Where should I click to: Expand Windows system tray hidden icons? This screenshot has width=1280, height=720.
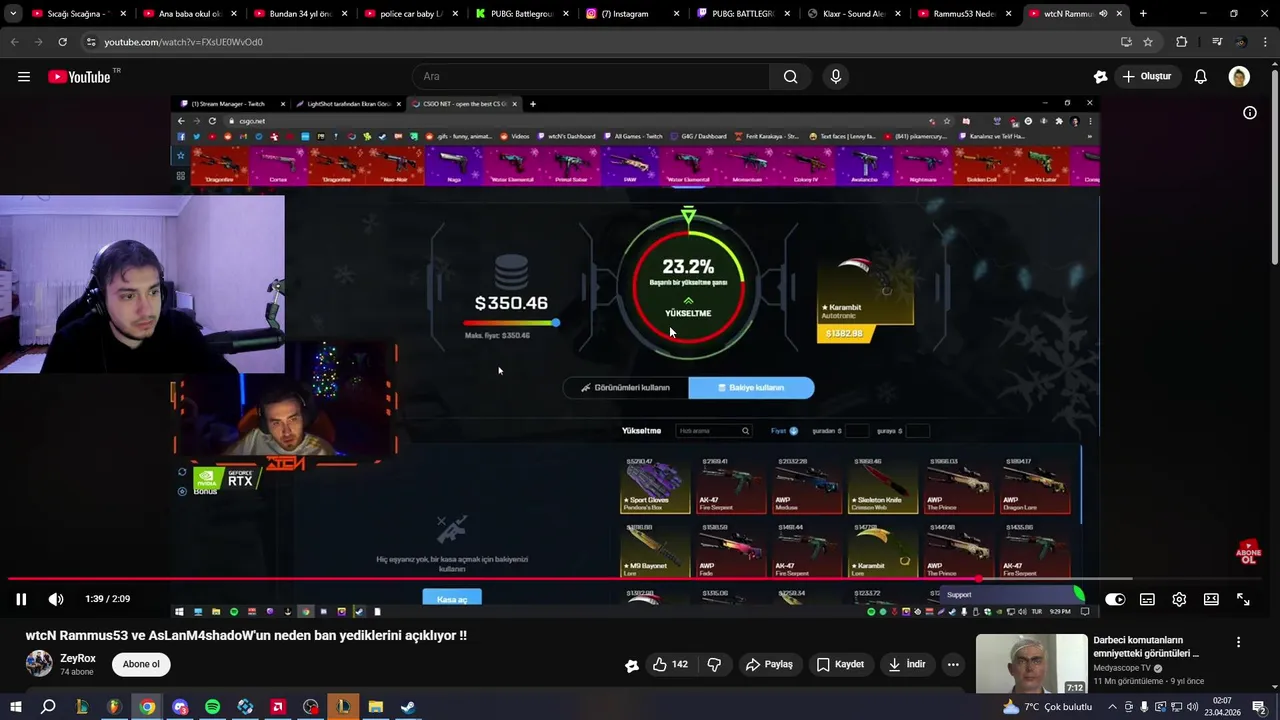tap(1112, 707)
